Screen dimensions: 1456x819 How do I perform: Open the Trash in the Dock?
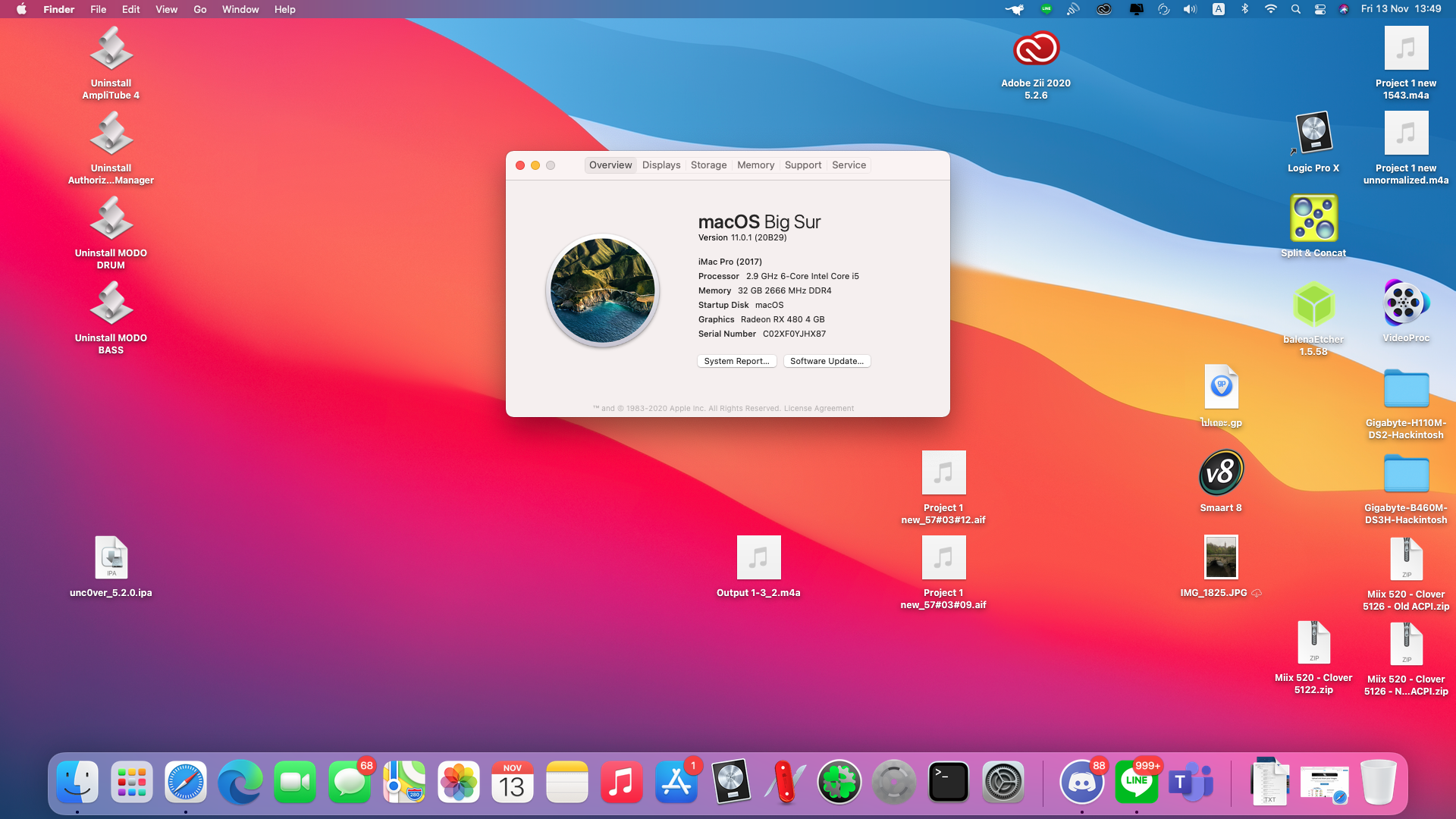(x=1379, y=782)
